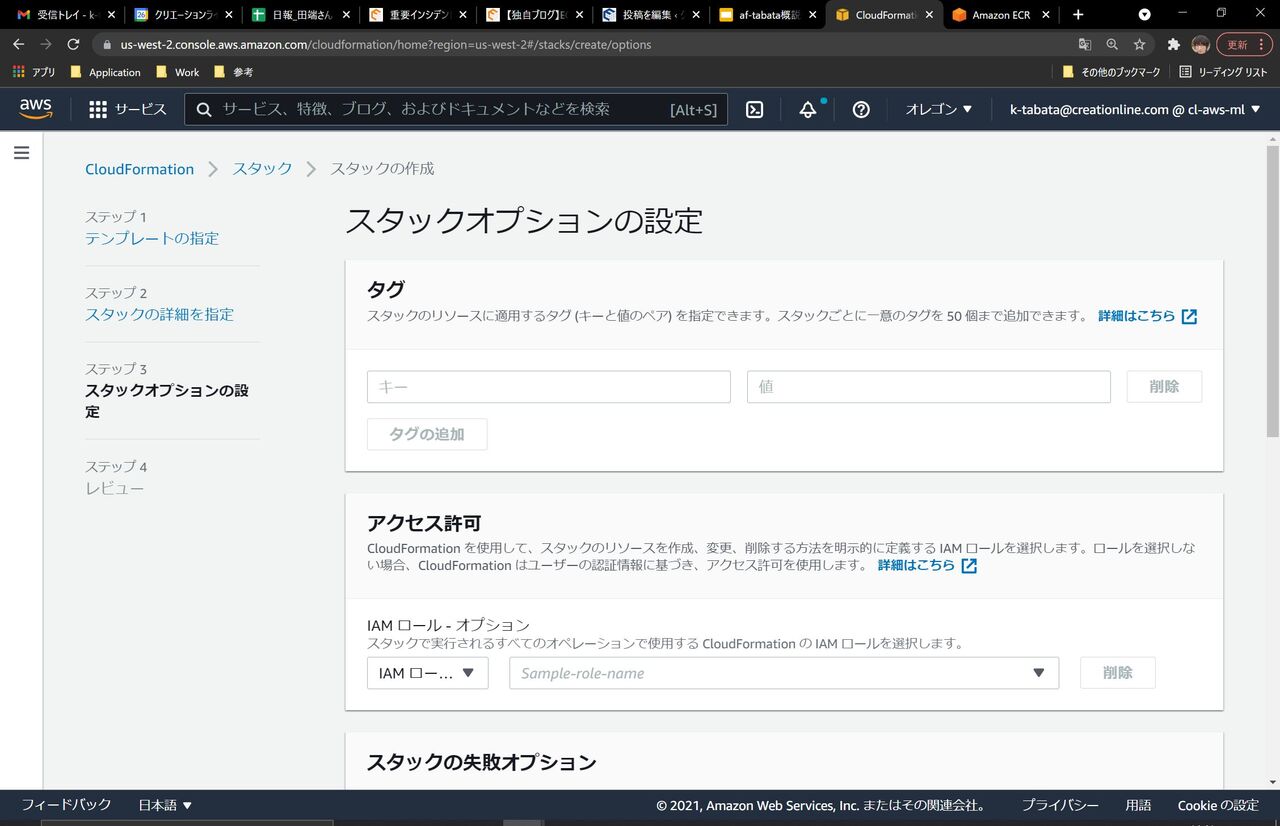Open the IAM ロー type dropdown

[428, 673]
